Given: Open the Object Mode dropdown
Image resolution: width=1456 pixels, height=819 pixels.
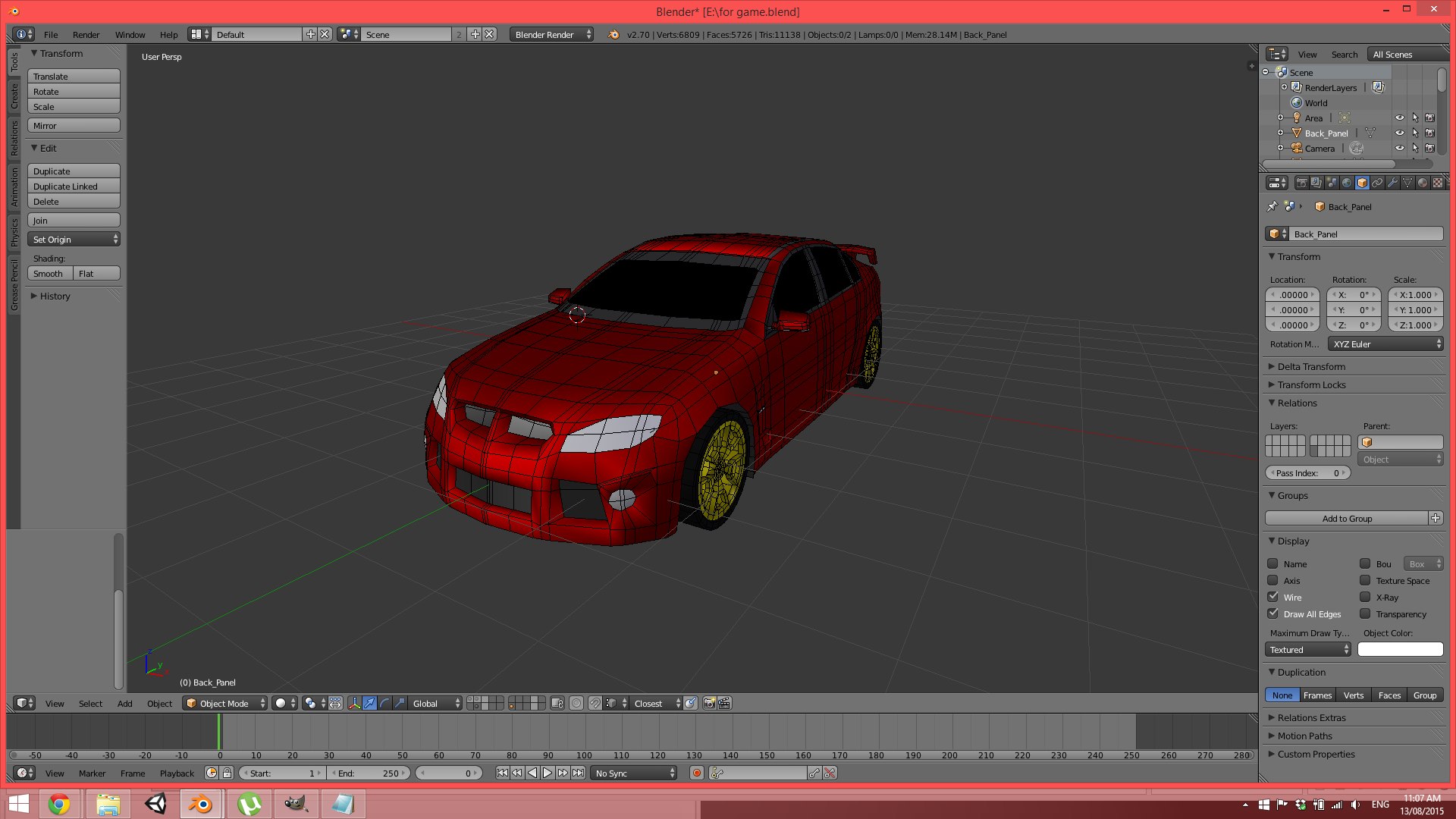Looking at the screenshot, I should click(x=225, y=703).
